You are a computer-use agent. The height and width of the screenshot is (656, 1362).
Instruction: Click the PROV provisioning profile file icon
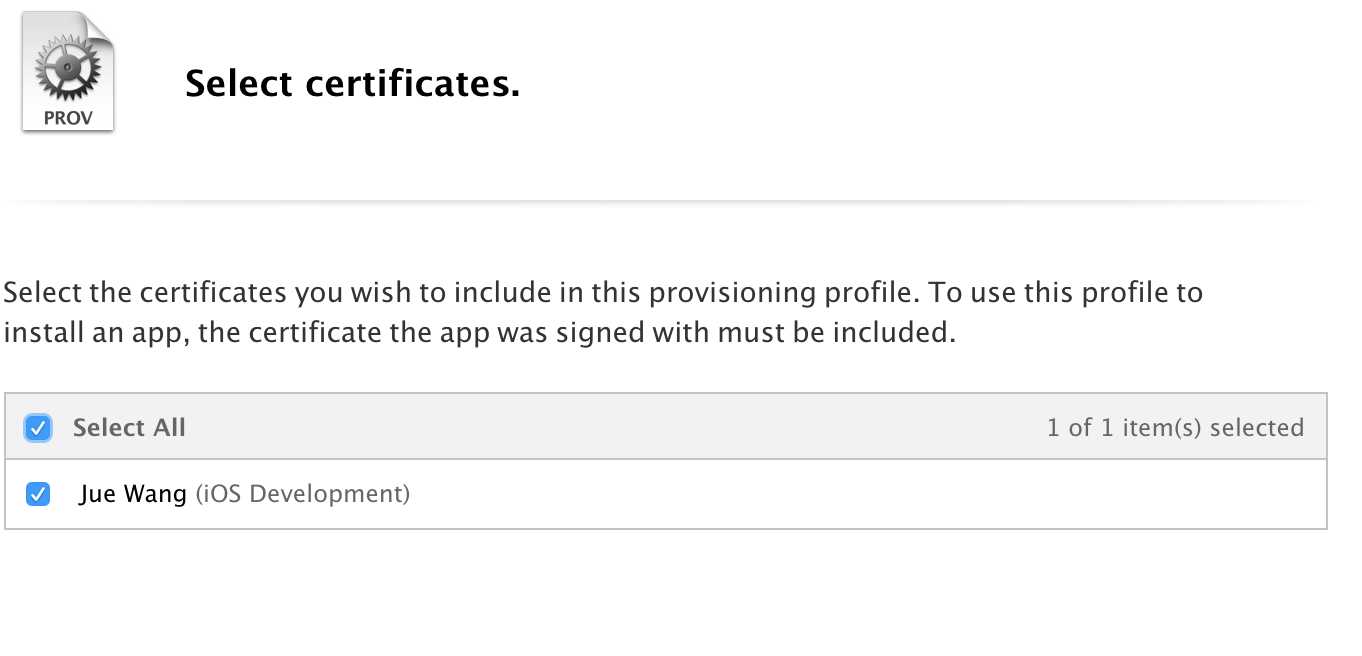click(68, 70)
